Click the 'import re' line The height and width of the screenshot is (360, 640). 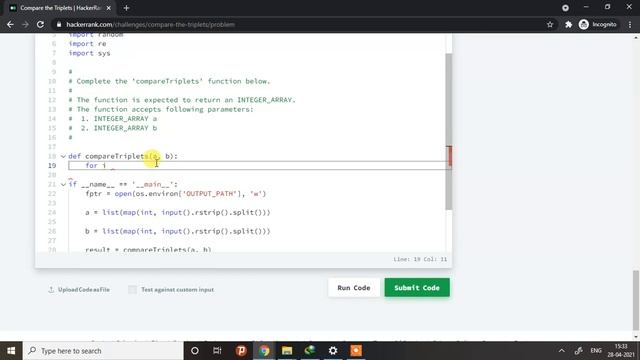(87, 44)
